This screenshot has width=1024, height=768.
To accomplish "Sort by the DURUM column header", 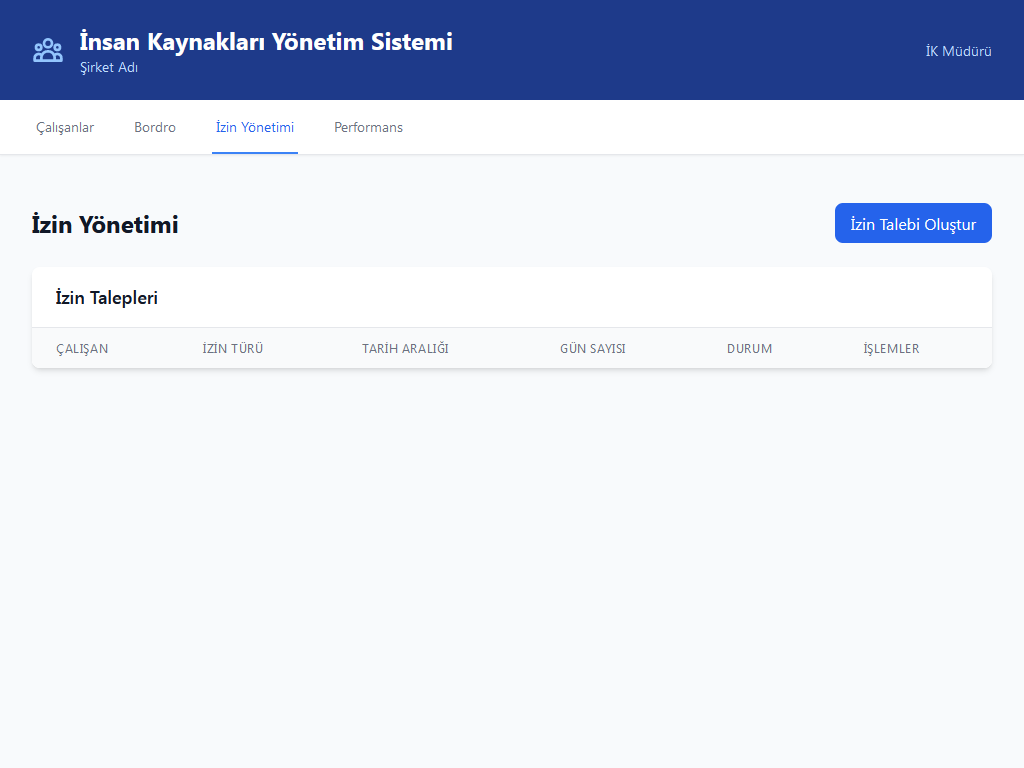I will pos(749,349).
